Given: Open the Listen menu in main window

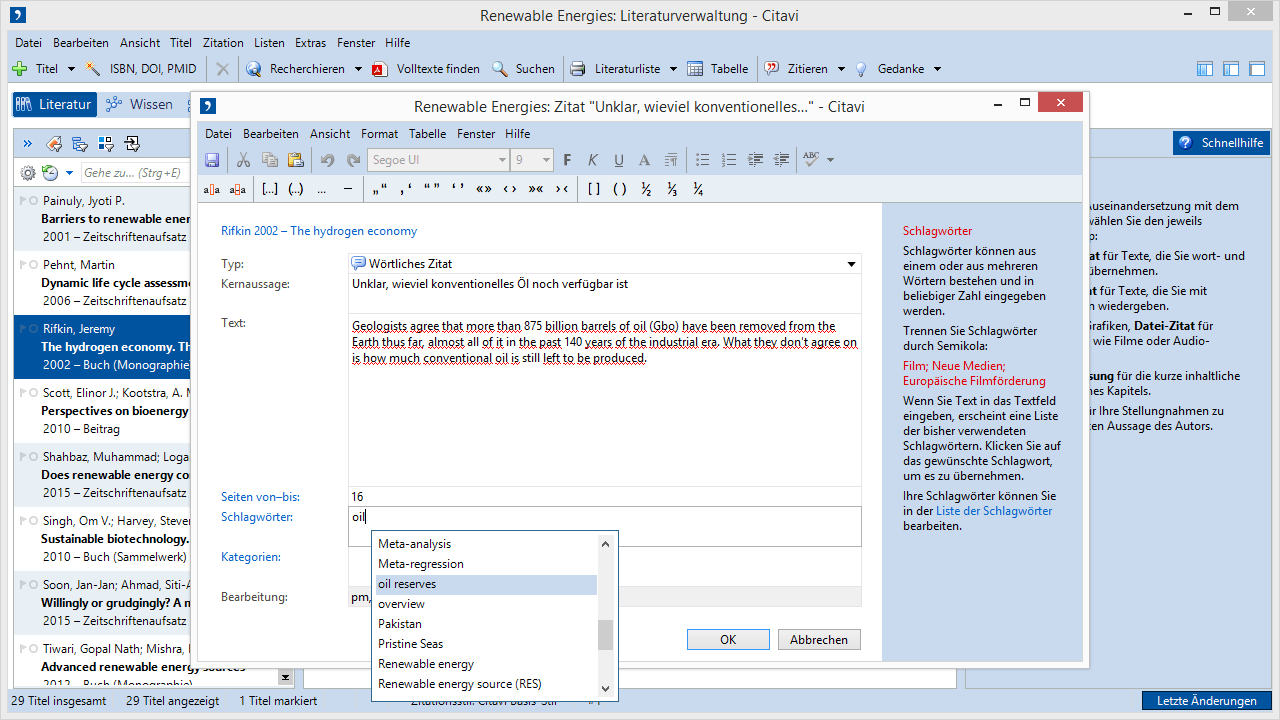Looking at the screenshot, I should coord(269,43).
